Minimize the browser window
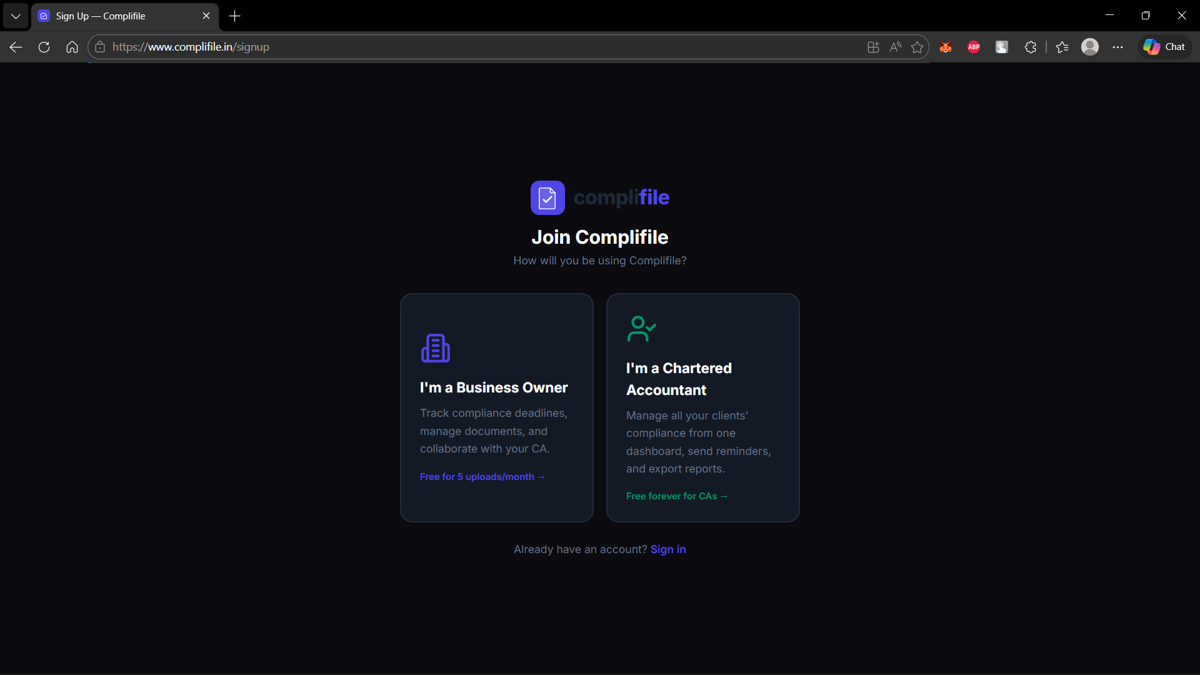The width and height of the screenshot is (1200, 675). pos(1109,15)
